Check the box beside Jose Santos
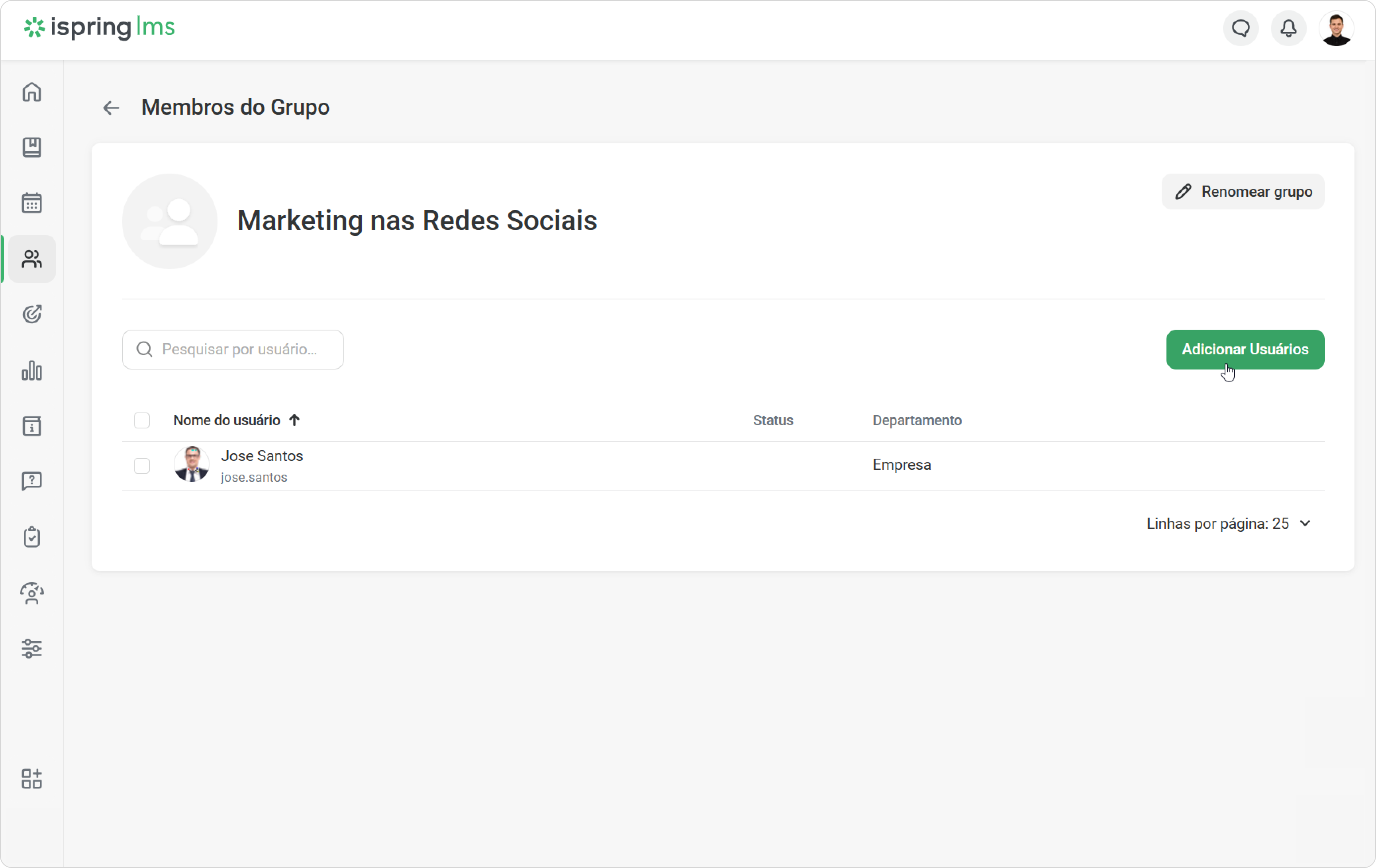This screenshot has height=868, width=1376. [x=142, y=466]
